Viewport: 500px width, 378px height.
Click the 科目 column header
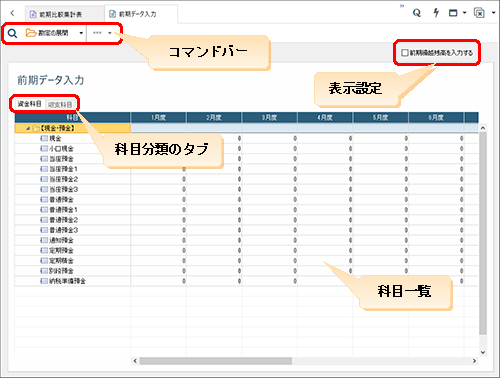[72, 117]
